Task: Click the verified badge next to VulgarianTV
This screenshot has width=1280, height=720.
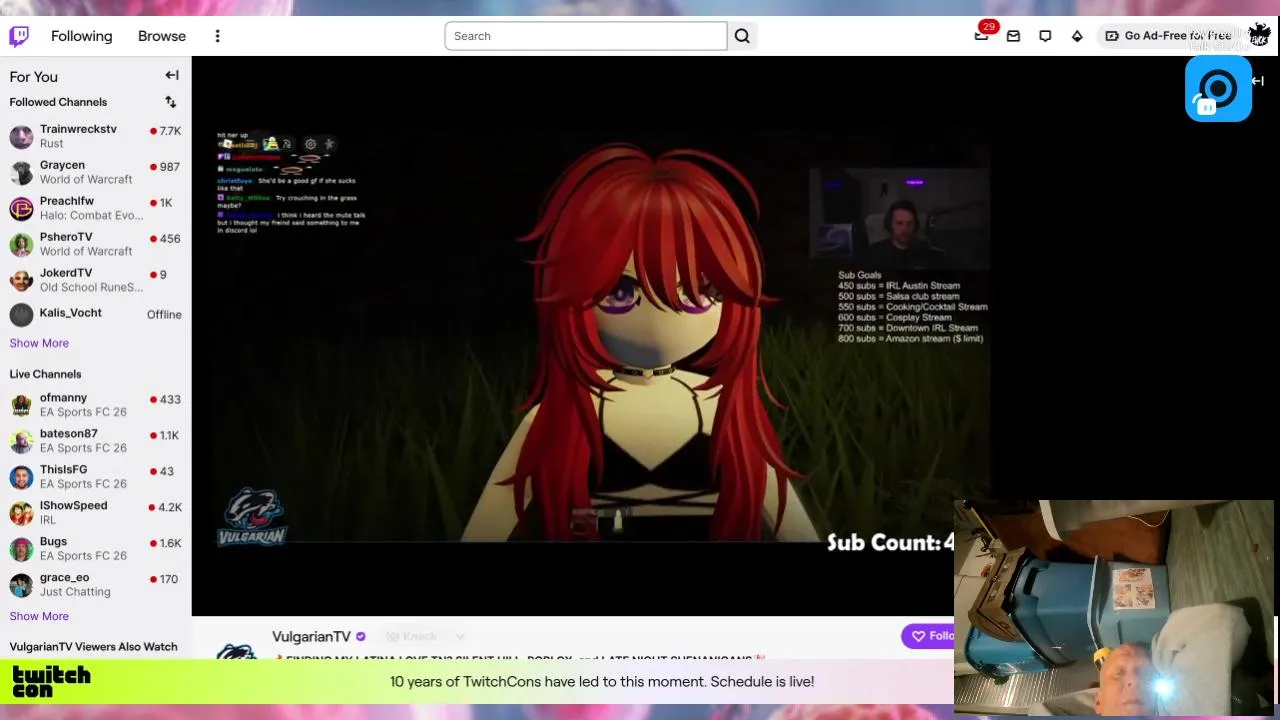Action: 361,636
